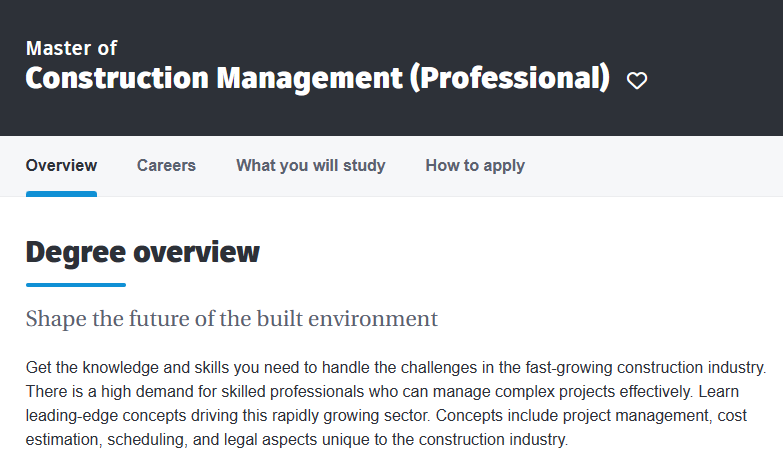Open the Careers tab
The width and height of the screenshot is (783, 458).
coord(166,165)
